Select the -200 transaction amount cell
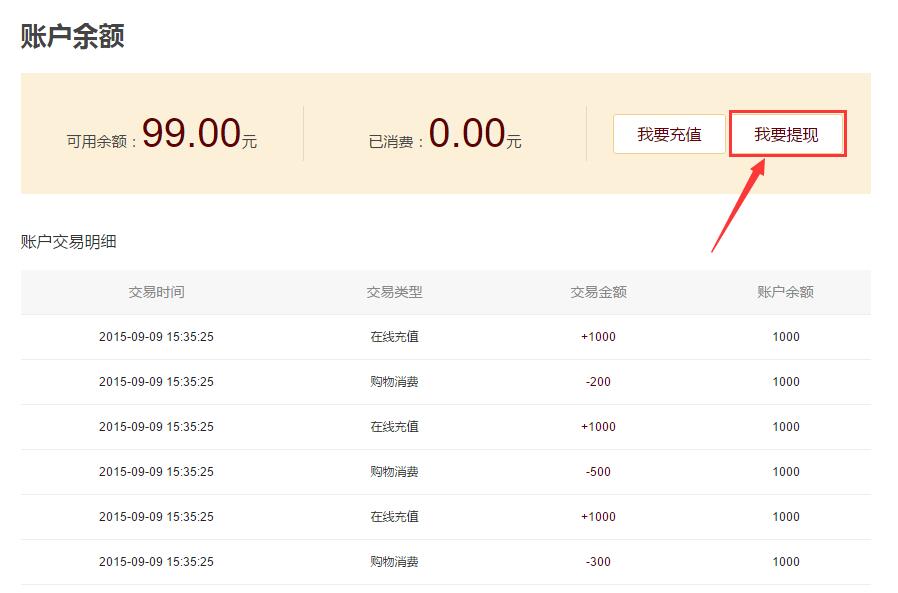This screenshot has height=593, width=898. (x=598, y=382)
